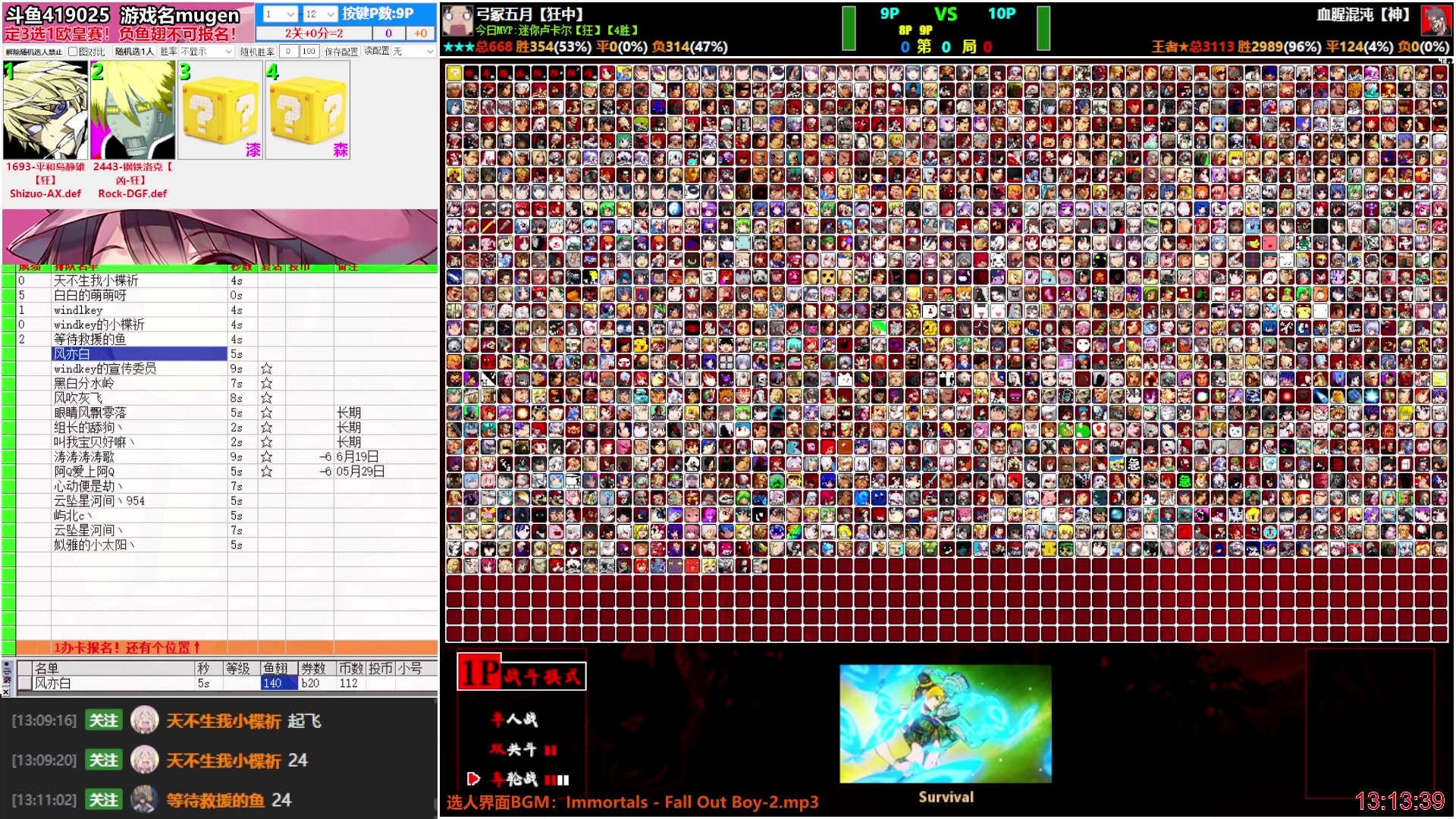Click the star beside 阿Q爱上阿Q
The height and width of the screenshot is (819, 1456).
[x=267, y=472]
